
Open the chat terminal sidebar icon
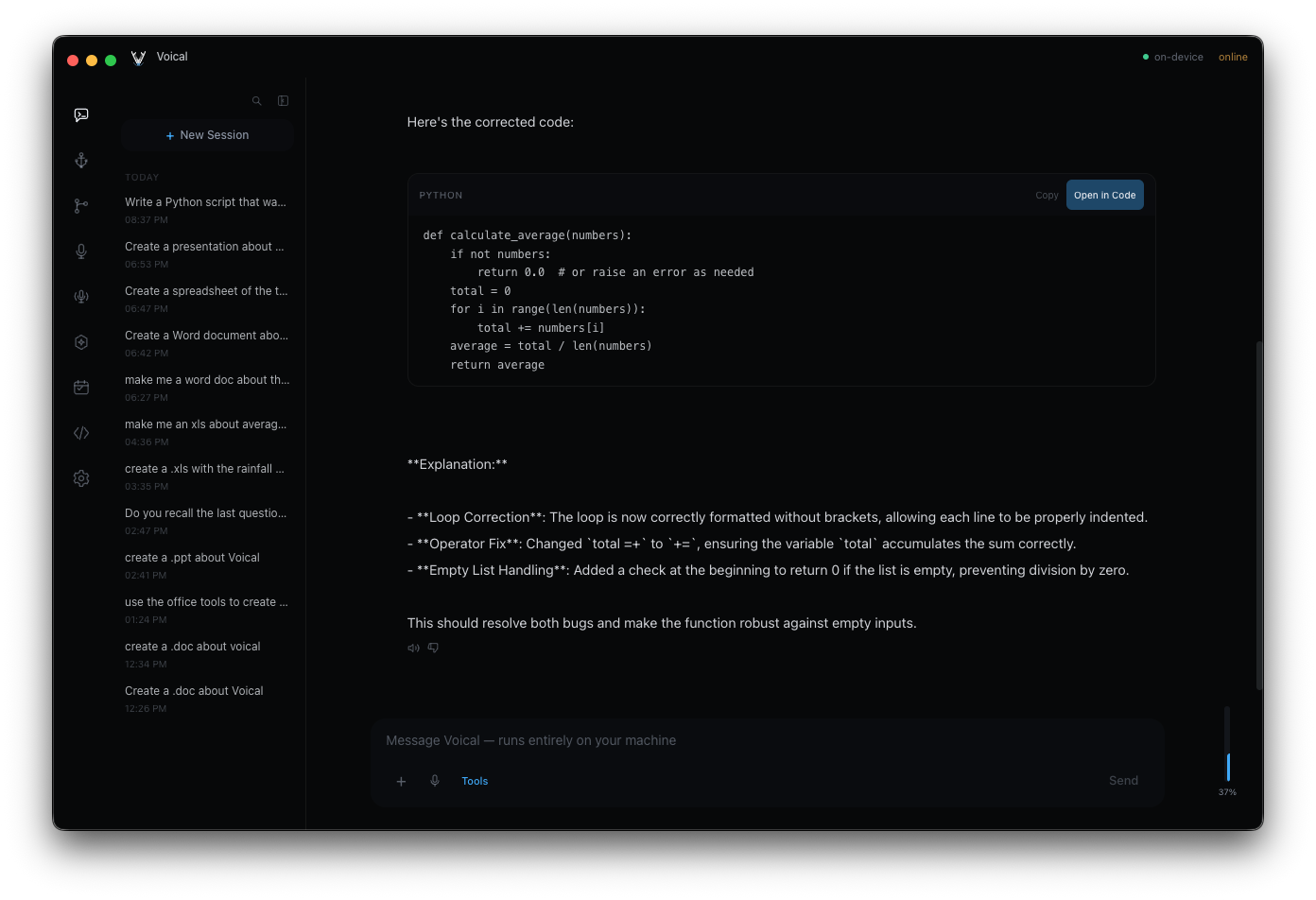[81, 115]
